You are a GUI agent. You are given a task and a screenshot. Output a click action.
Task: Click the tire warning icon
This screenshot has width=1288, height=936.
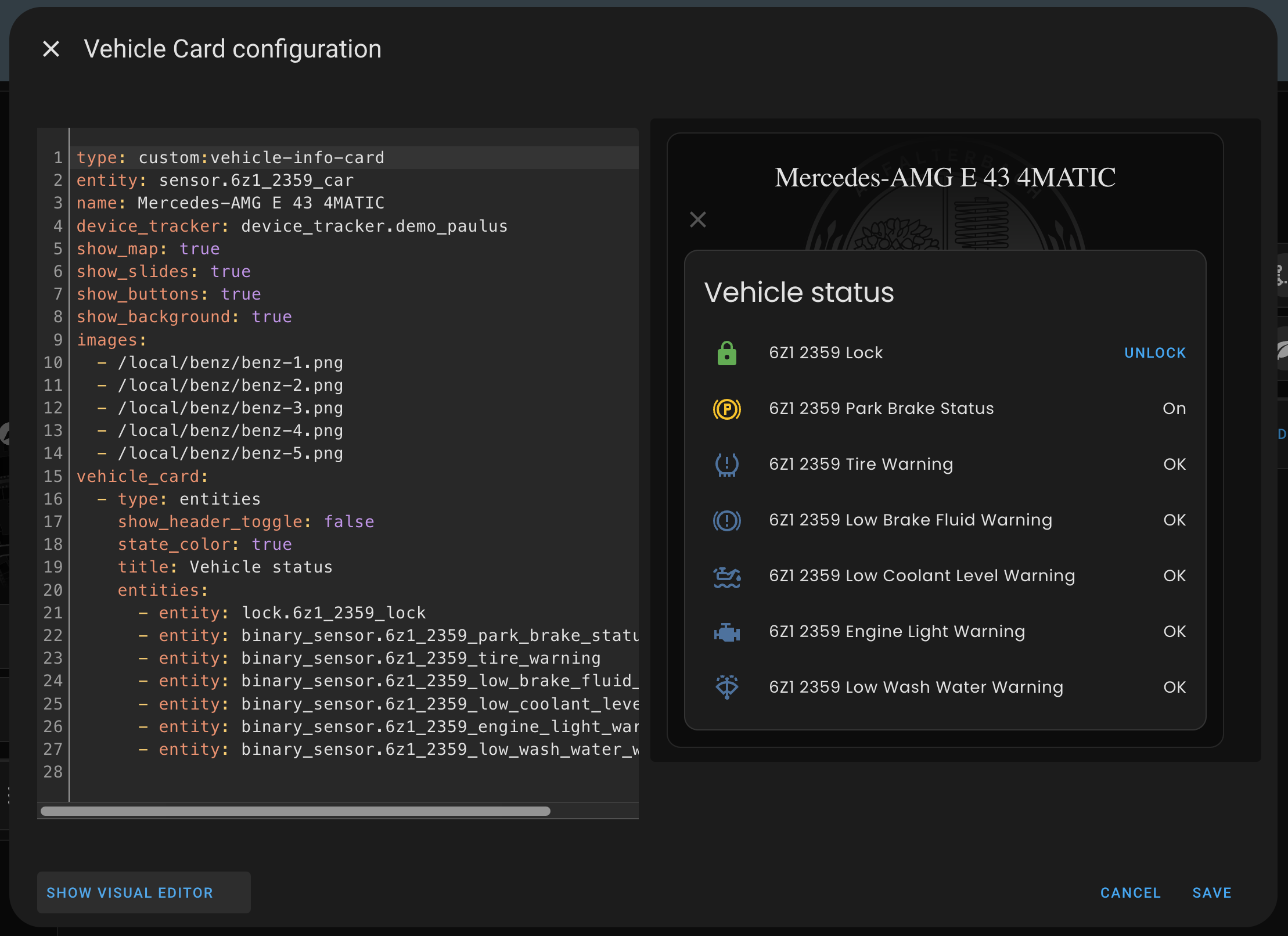point(726,465)
